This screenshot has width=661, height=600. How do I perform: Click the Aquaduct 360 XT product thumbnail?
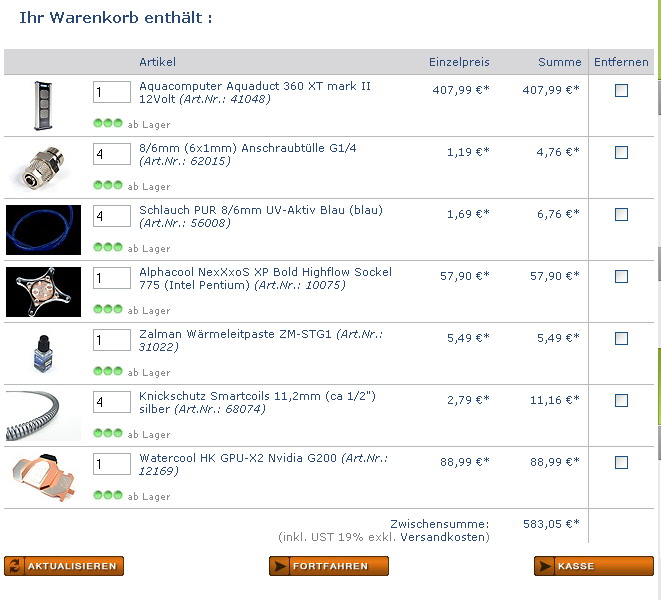pyautogui.click(x=43, y=106)
